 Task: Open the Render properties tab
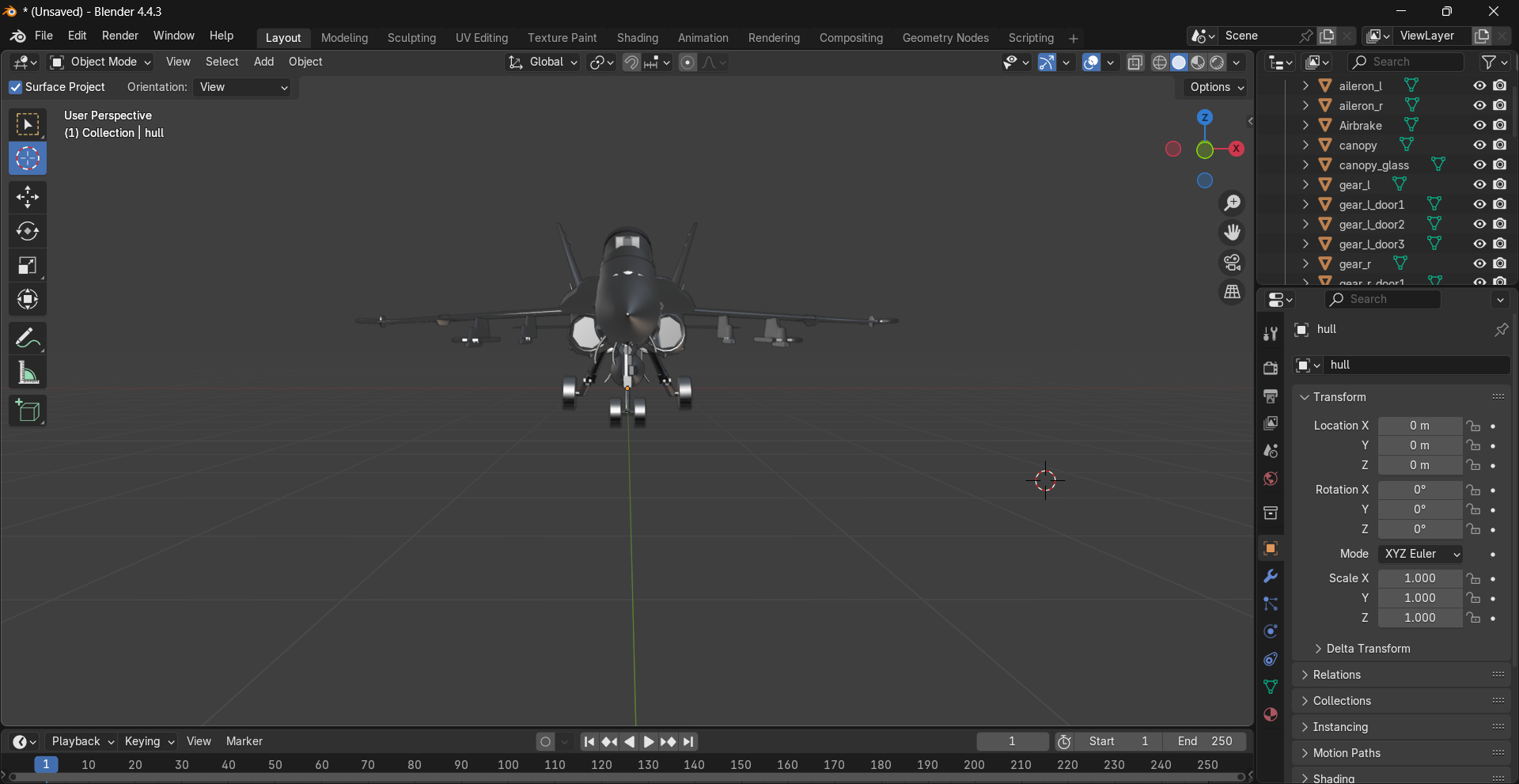click(1271, 368)
